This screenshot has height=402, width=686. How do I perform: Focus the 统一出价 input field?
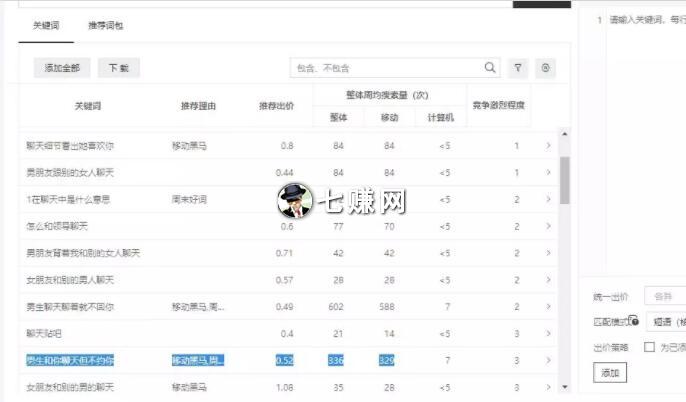coord(665,296)
